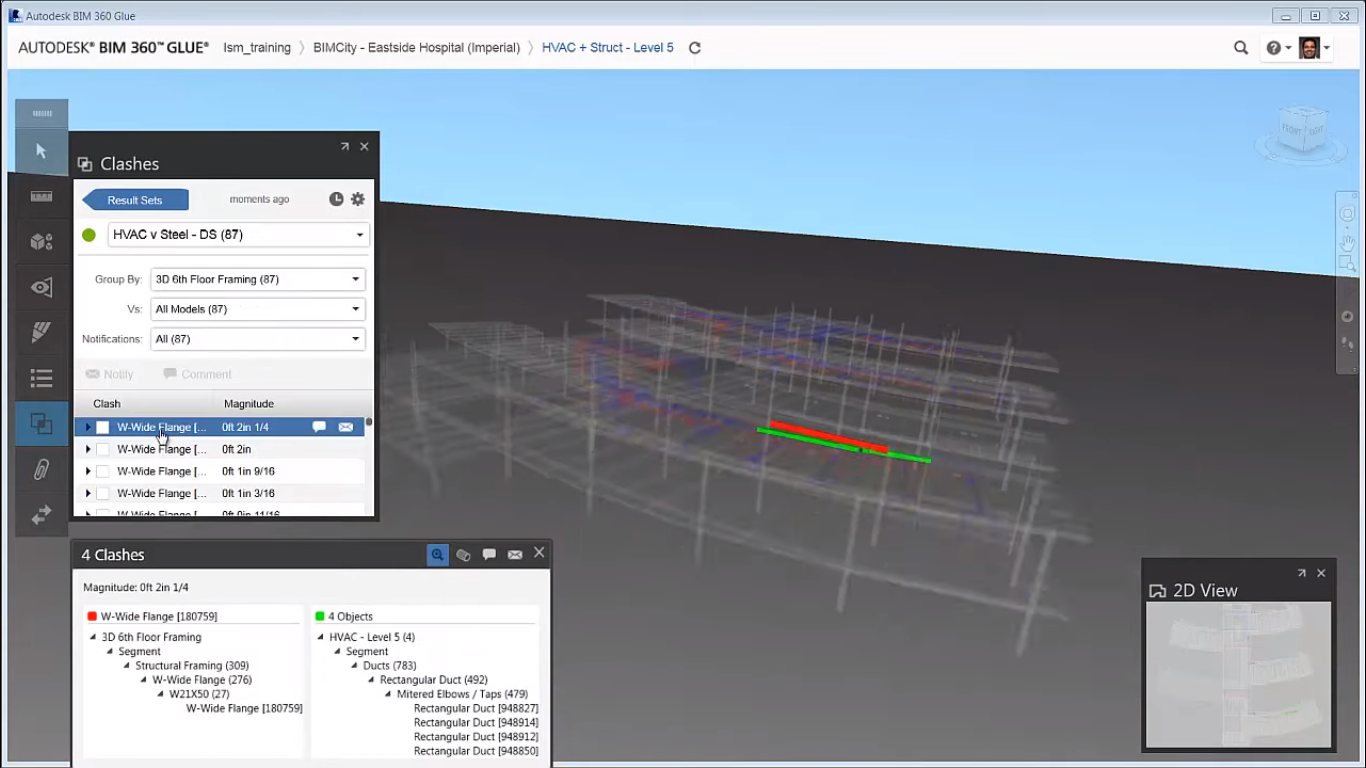1366x768 pixels.
Task: Open the Views eye tool
Action: point(41,288)
